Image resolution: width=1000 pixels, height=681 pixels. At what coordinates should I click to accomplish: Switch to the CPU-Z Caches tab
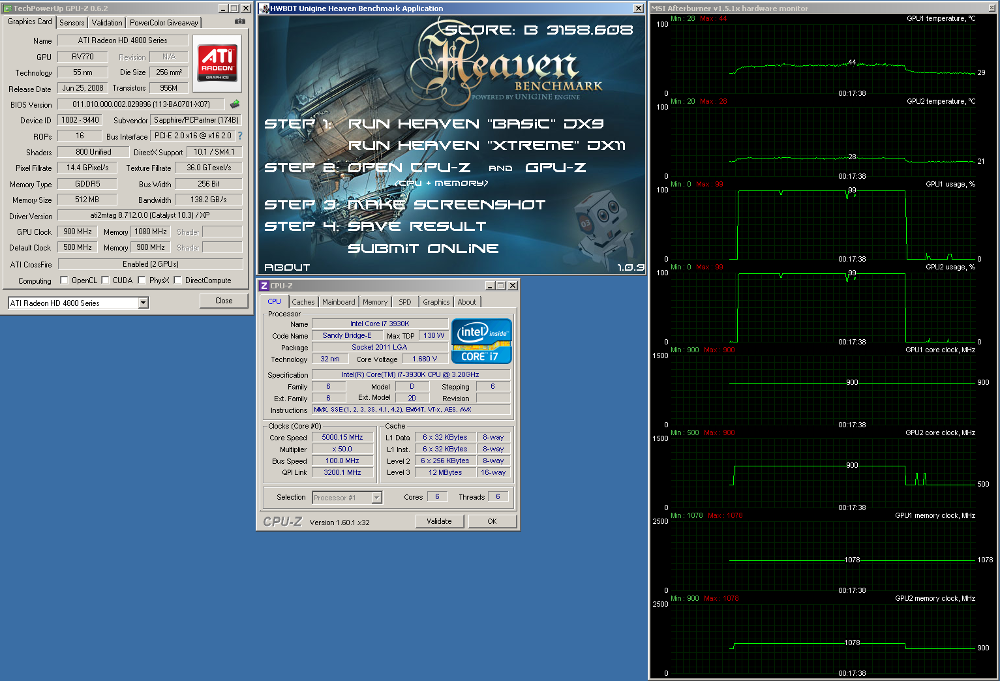click(x=303, y=302)
